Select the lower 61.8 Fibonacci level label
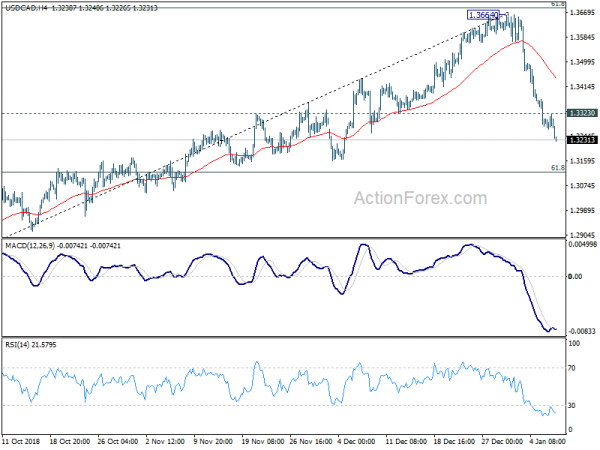The width and height of the screenshot is (600, 450). coord(558,168)
